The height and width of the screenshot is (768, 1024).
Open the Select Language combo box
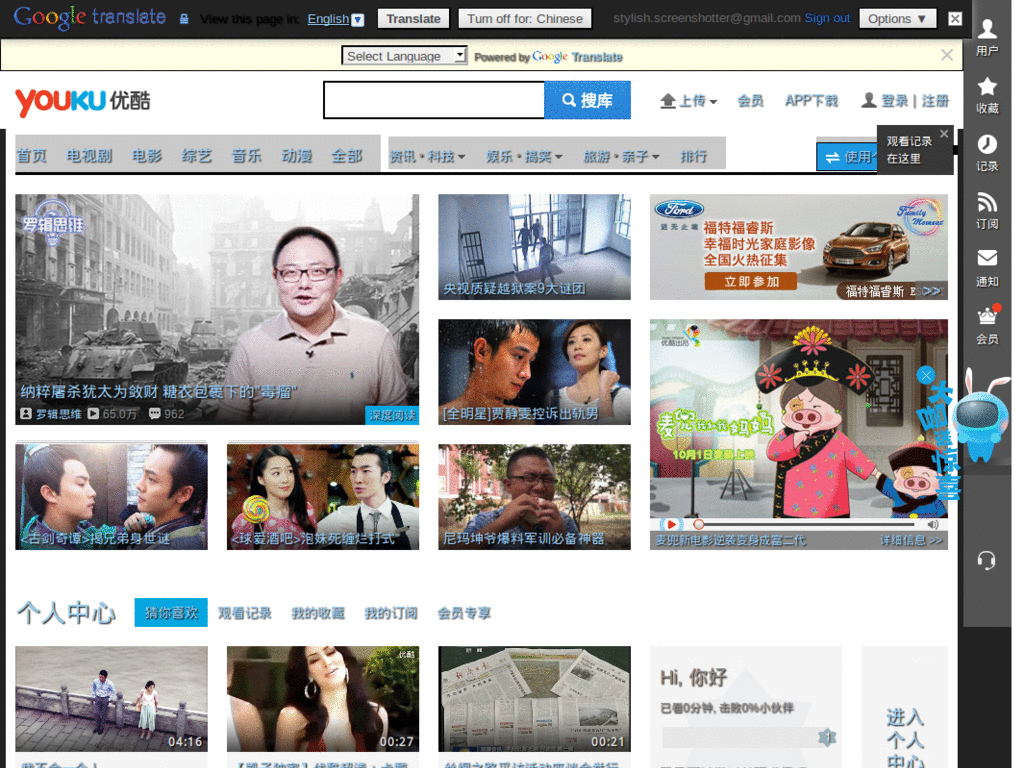[404, 56]
